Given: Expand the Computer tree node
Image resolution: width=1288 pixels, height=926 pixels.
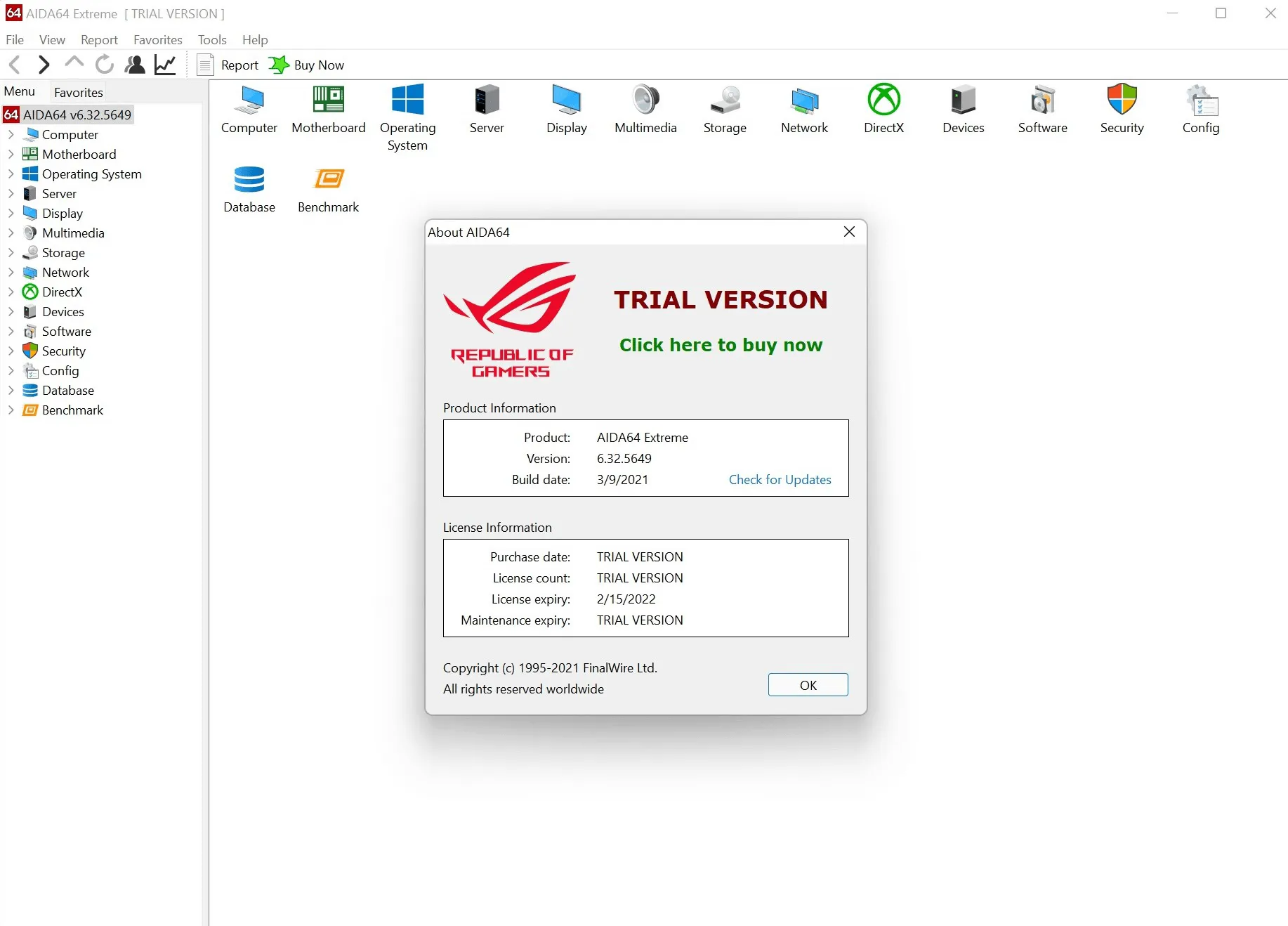Looking at the screenshot, I should pyautogui.click(x=11, y=134).
